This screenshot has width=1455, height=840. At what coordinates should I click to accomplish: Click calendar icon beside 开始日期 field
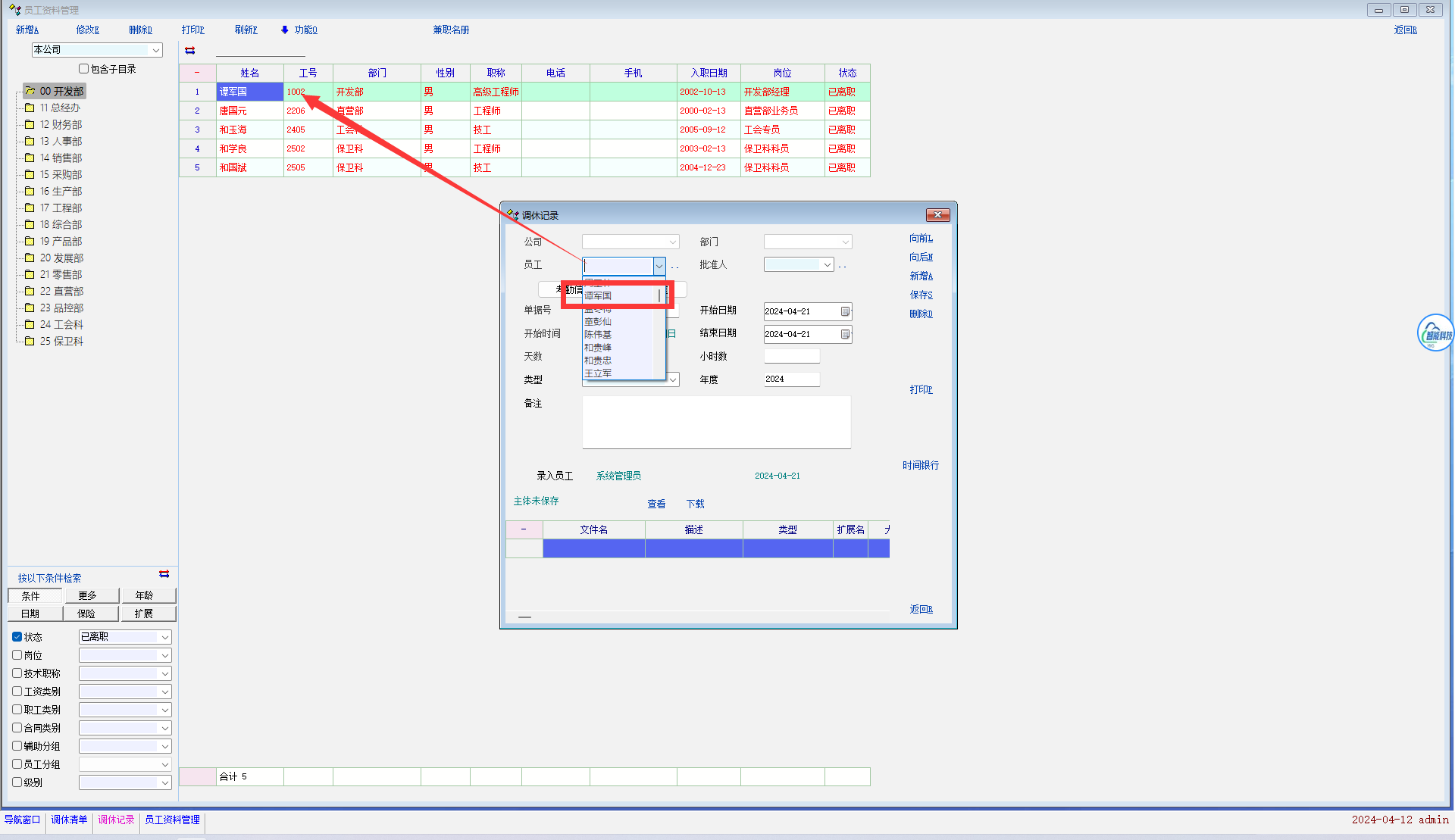point(845,311)
